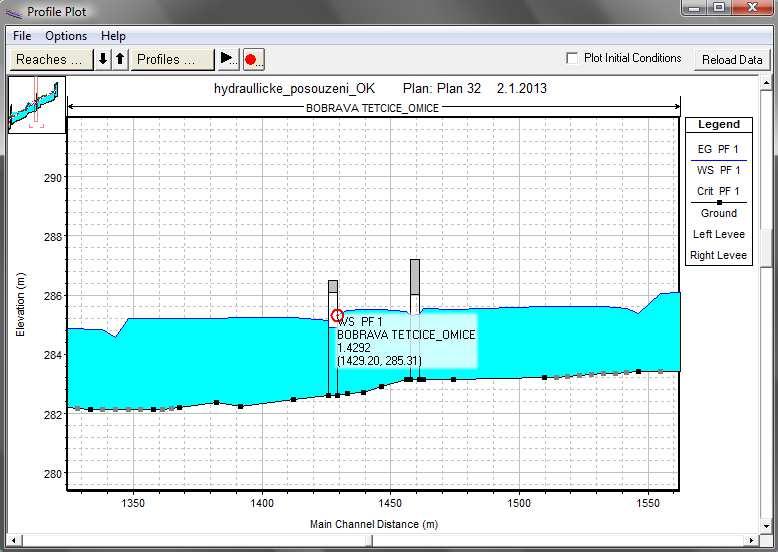Click the vertical scrollbar up arrow
This screenshot has width=778, height=552.
[x=766, y=83]
